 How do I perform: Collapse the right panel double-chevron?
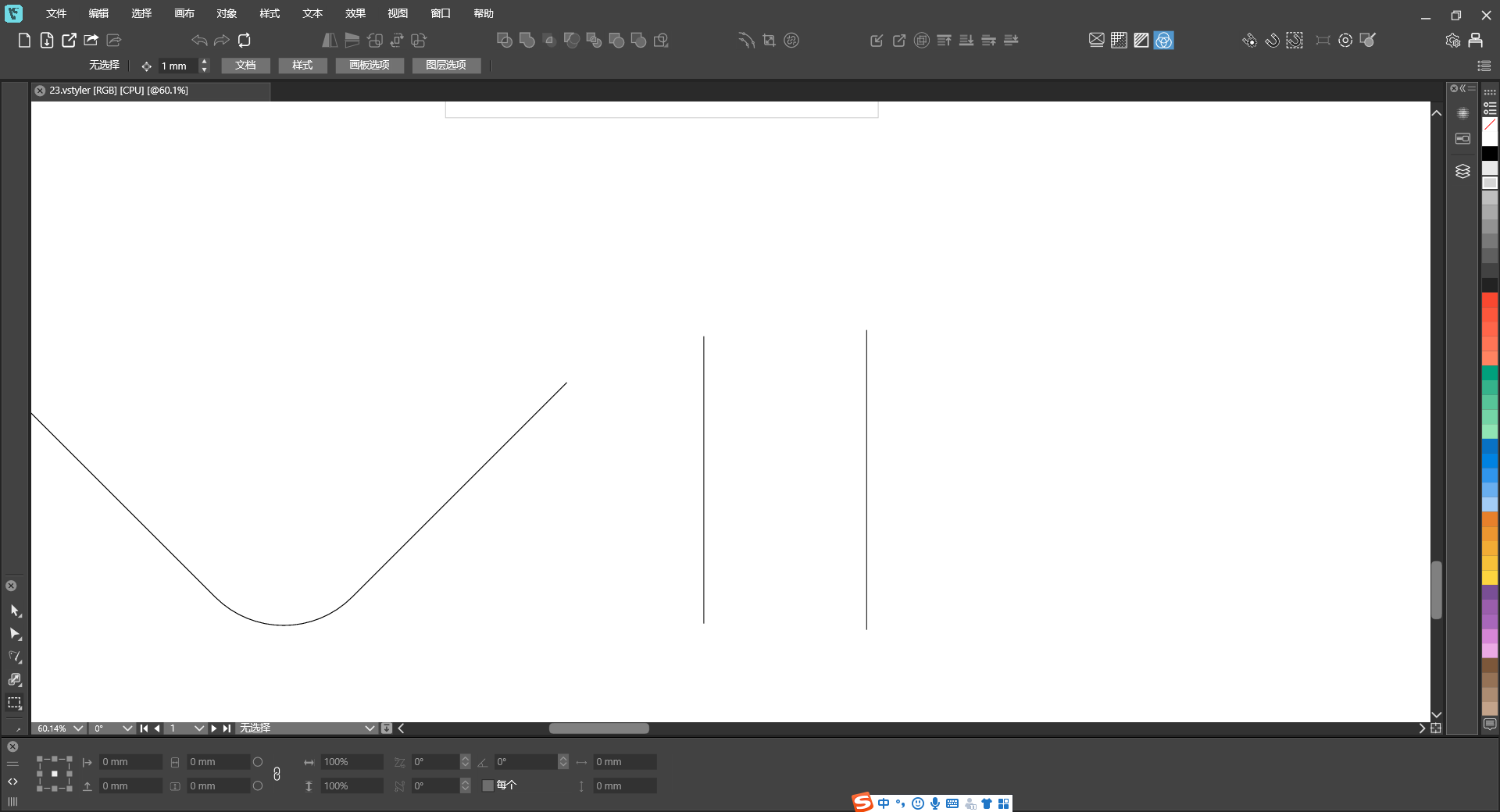pos(1462,88)
